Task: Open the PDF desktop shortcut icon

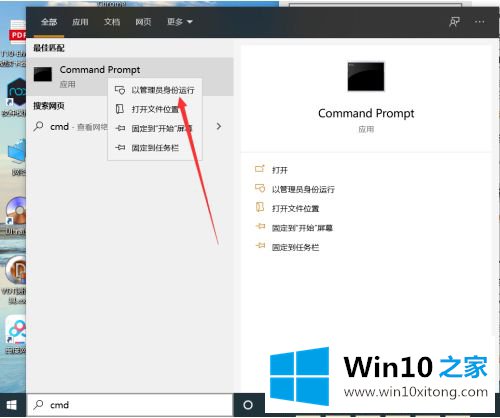Action: click(x=18, y=32)
